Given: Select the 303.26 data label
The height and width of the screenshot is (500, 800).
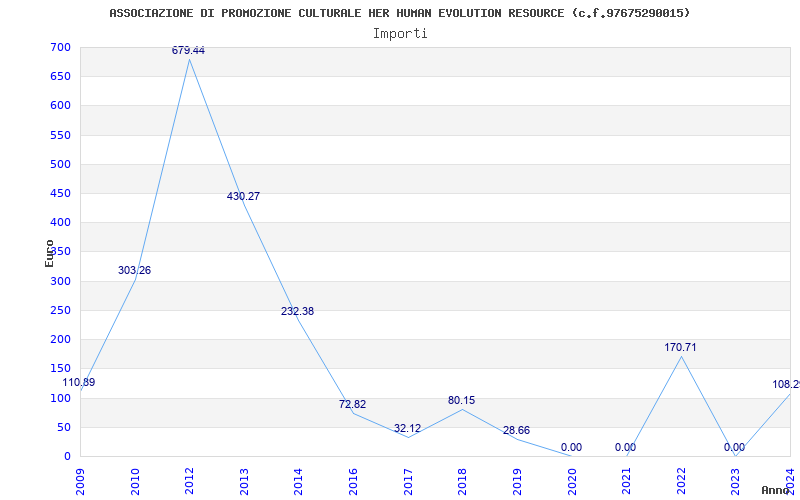Looking at the screenshot, I should [x=134, y=270].
